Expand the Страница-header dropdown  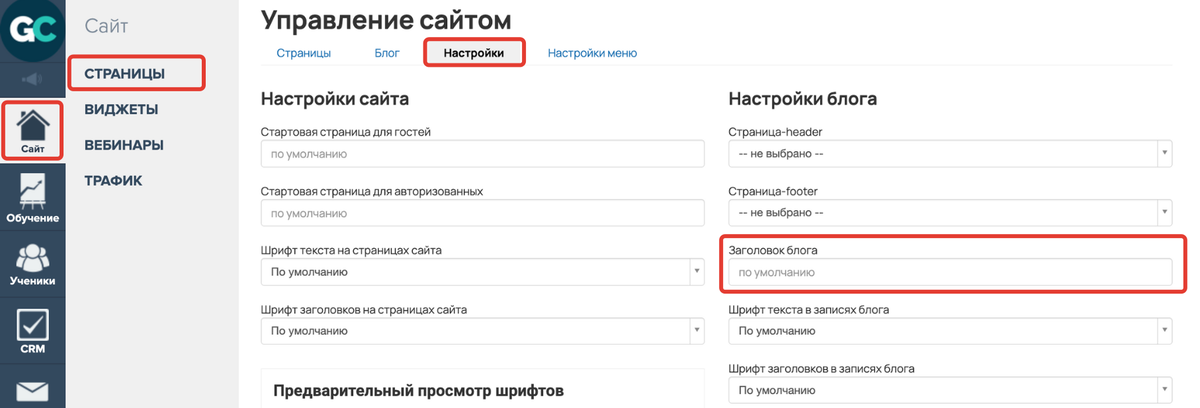click(x=950, y=154)
